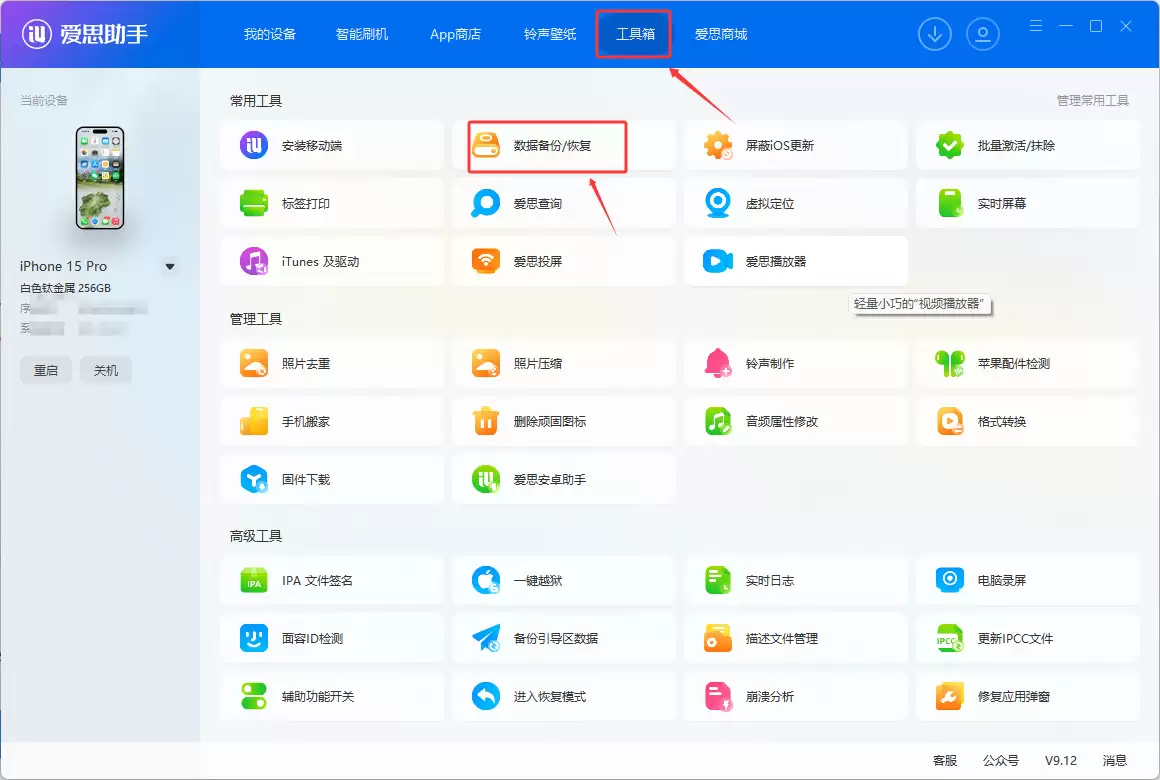Open 手机搬家 tool icon
The width and height of the screenshot is (1160, 780).
pyautogui.click(x=254, y=421)
